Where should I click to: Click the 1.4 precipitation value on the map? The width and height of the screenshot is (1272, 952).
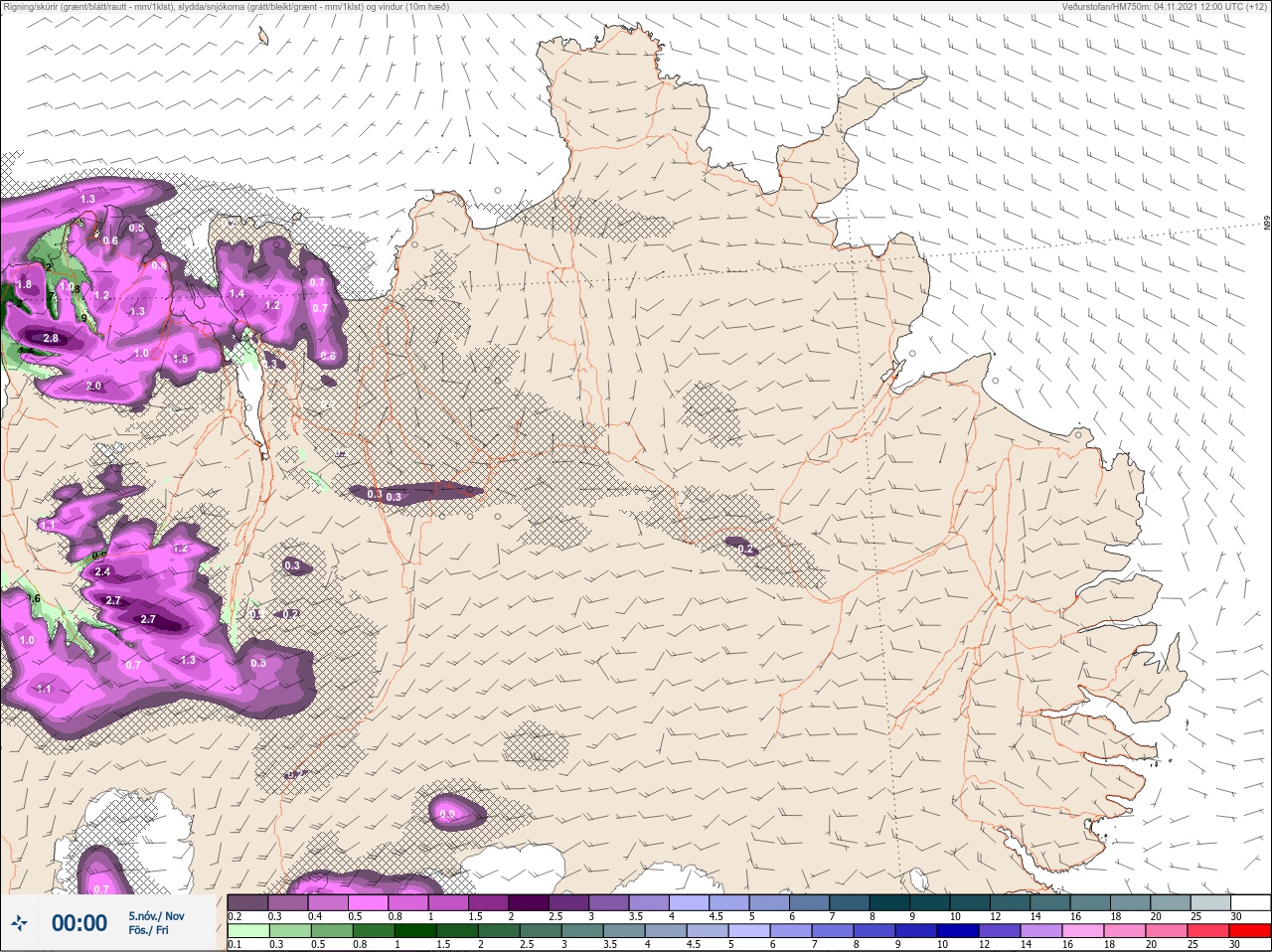(237, 293)
